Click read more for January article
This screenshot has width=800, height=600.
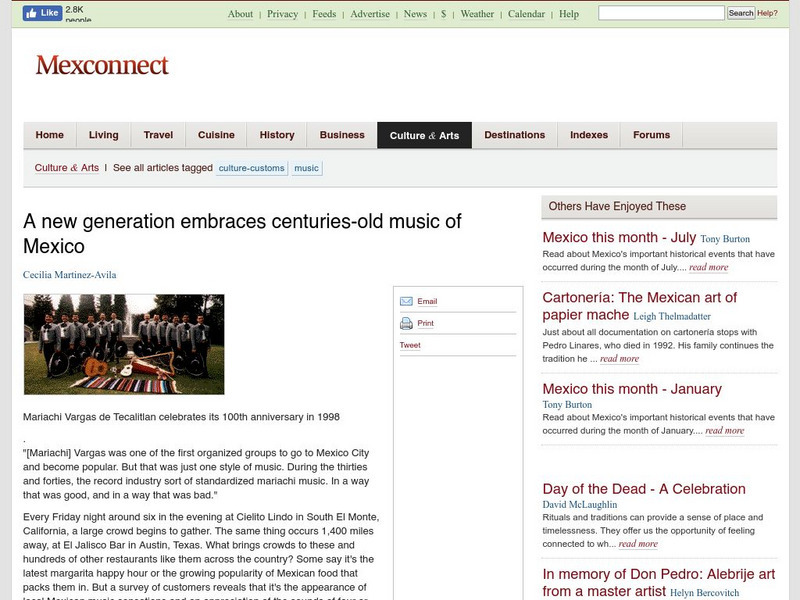point(724,431)
